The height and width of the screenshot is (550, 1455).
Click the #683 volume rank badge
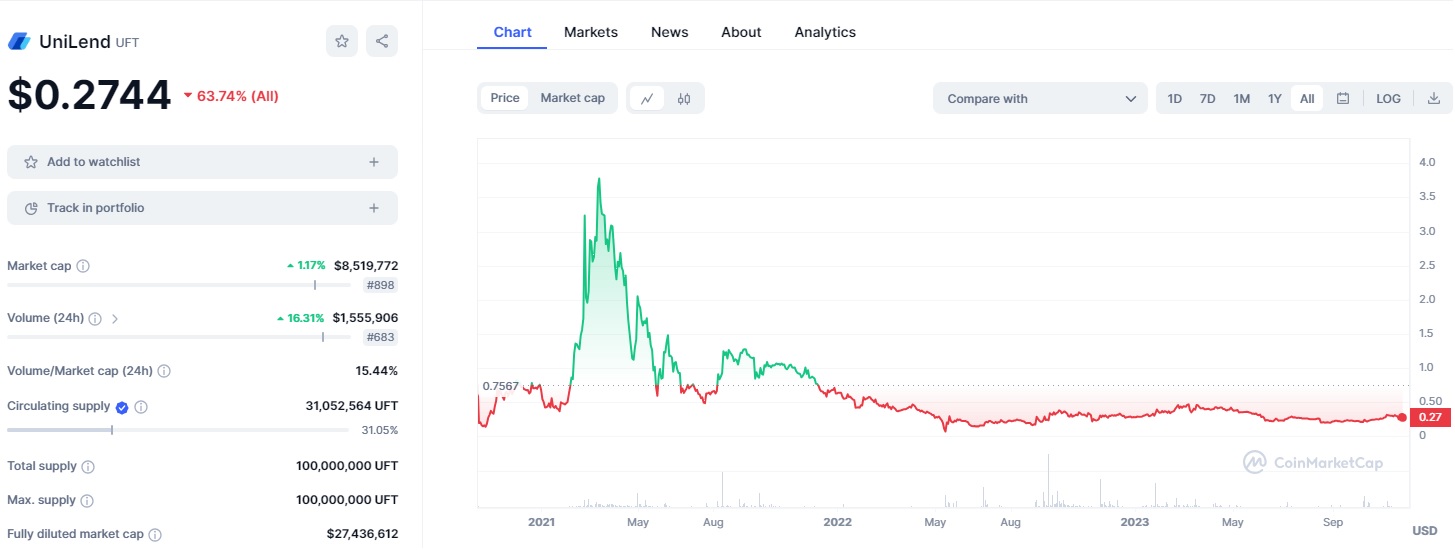pyautogui.click(x=380, y=337)
